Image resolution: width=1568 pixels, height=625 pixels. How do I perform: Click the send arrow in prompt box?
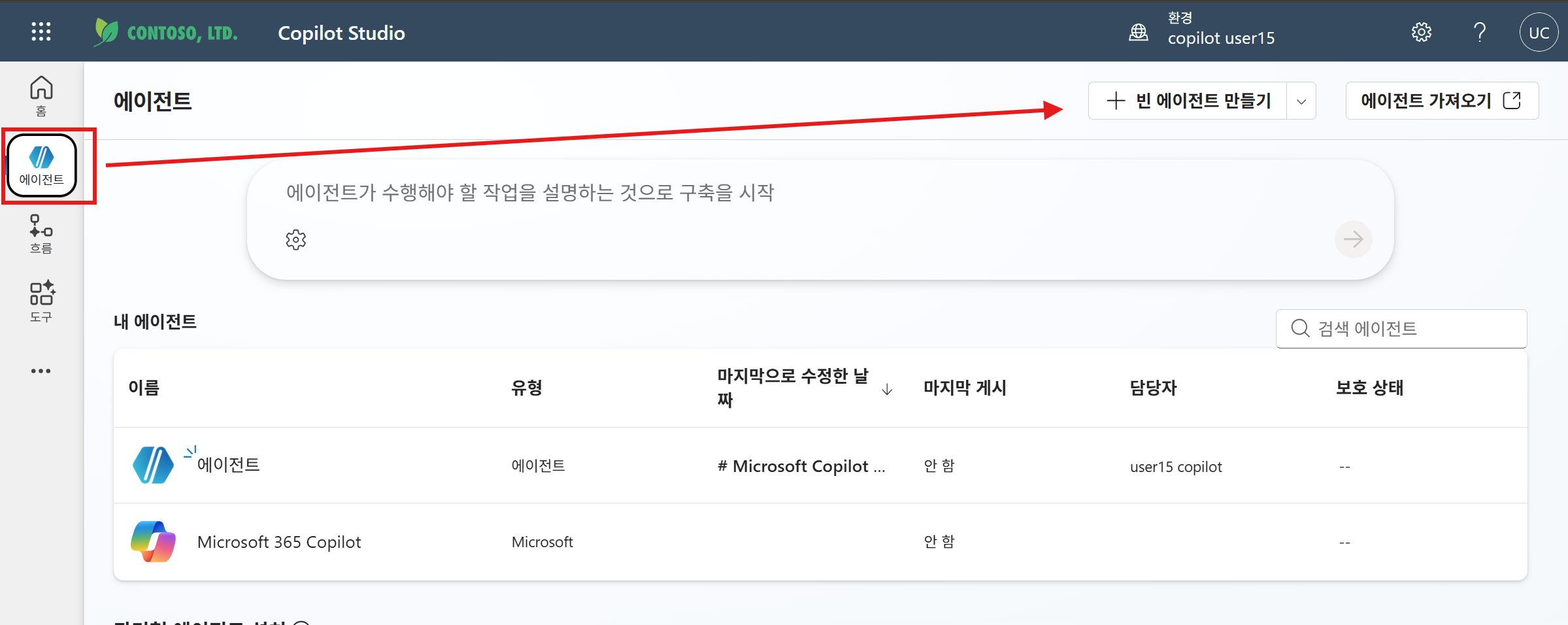pos(1353,239)
